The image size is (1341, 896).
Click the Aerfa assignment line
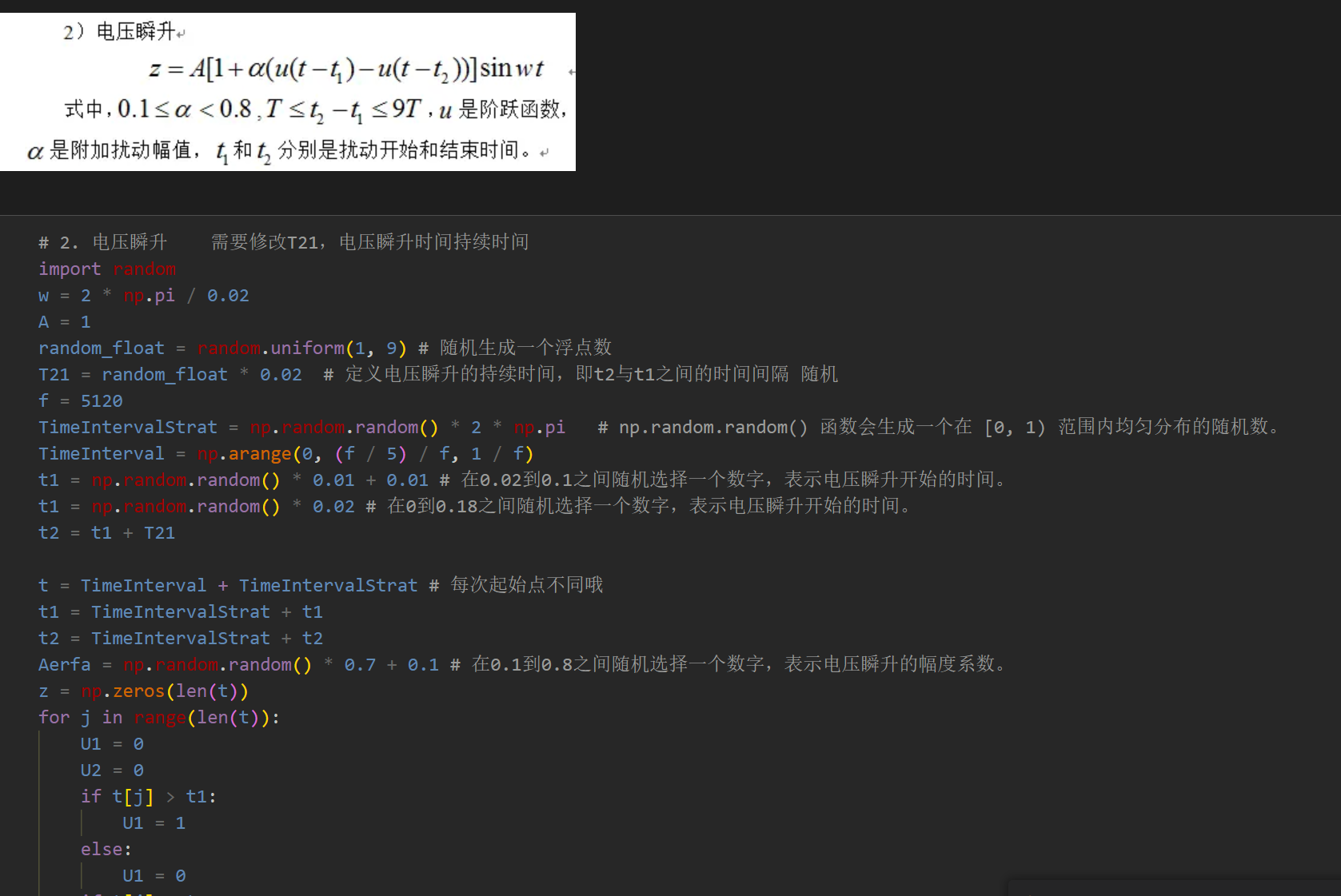click(238, 665)
